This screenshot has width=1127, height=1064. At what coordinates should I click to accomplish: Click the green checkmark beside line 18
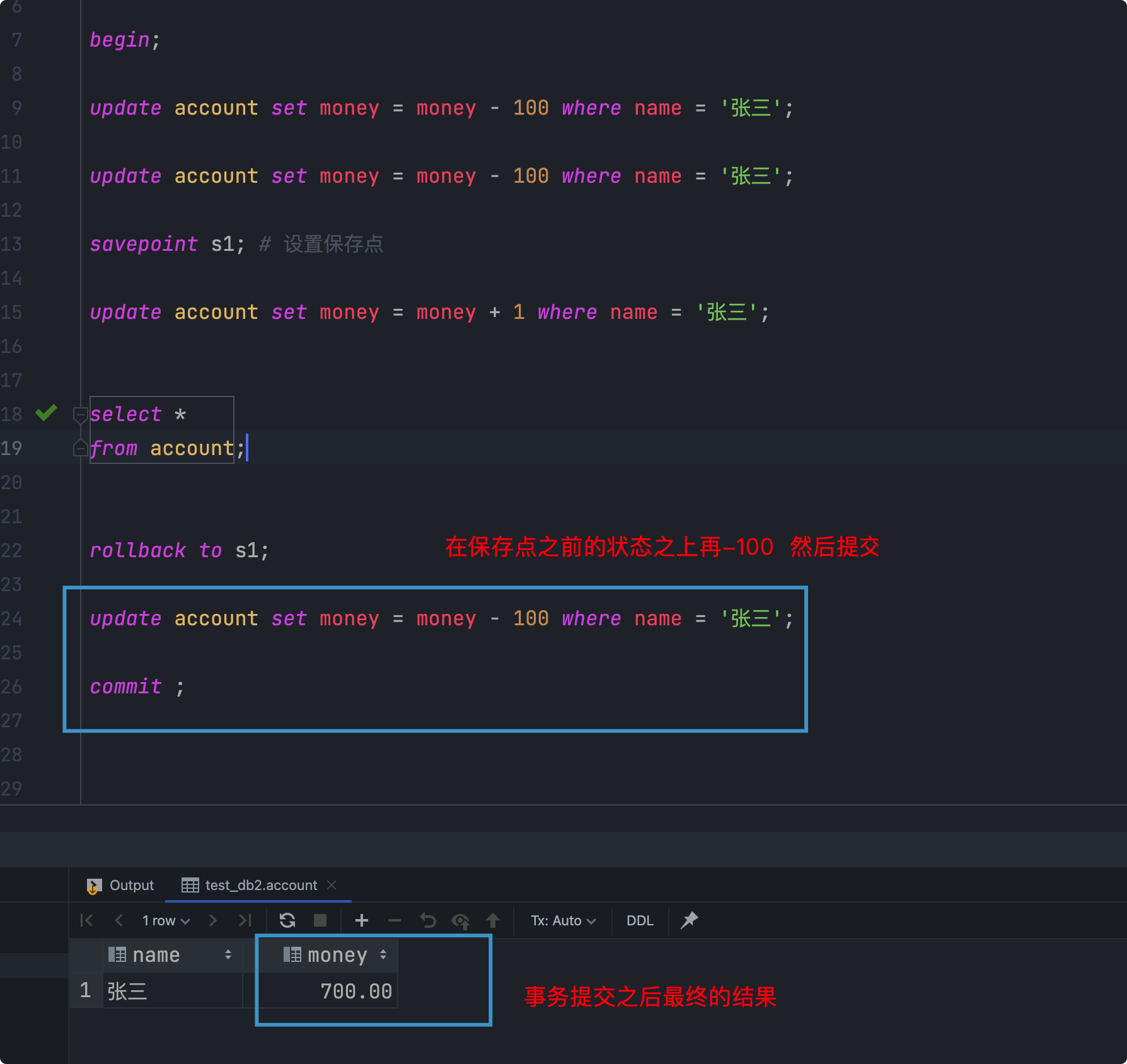tap(47, 413)
